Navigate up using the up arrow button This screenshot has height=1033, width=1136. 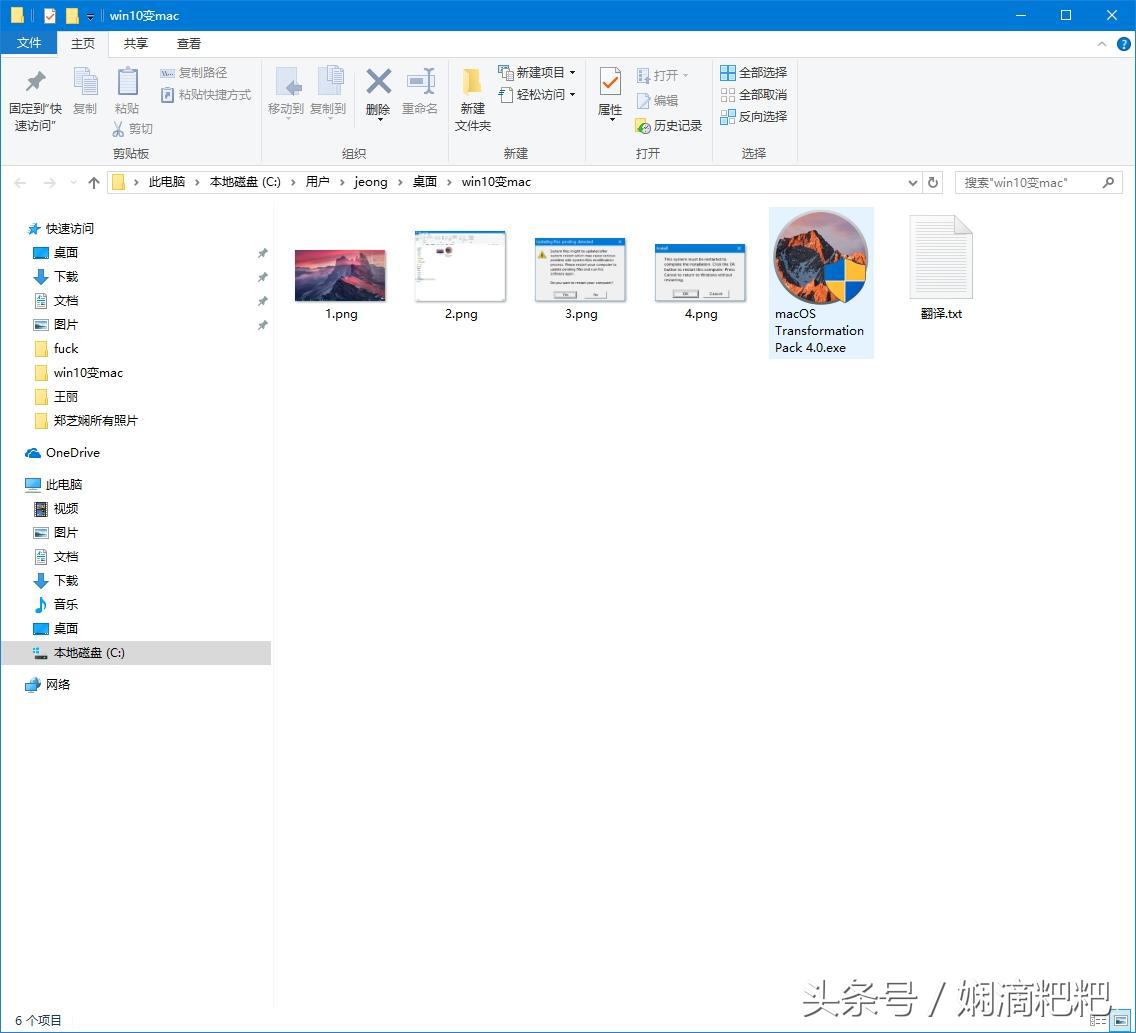pos(94,182)
